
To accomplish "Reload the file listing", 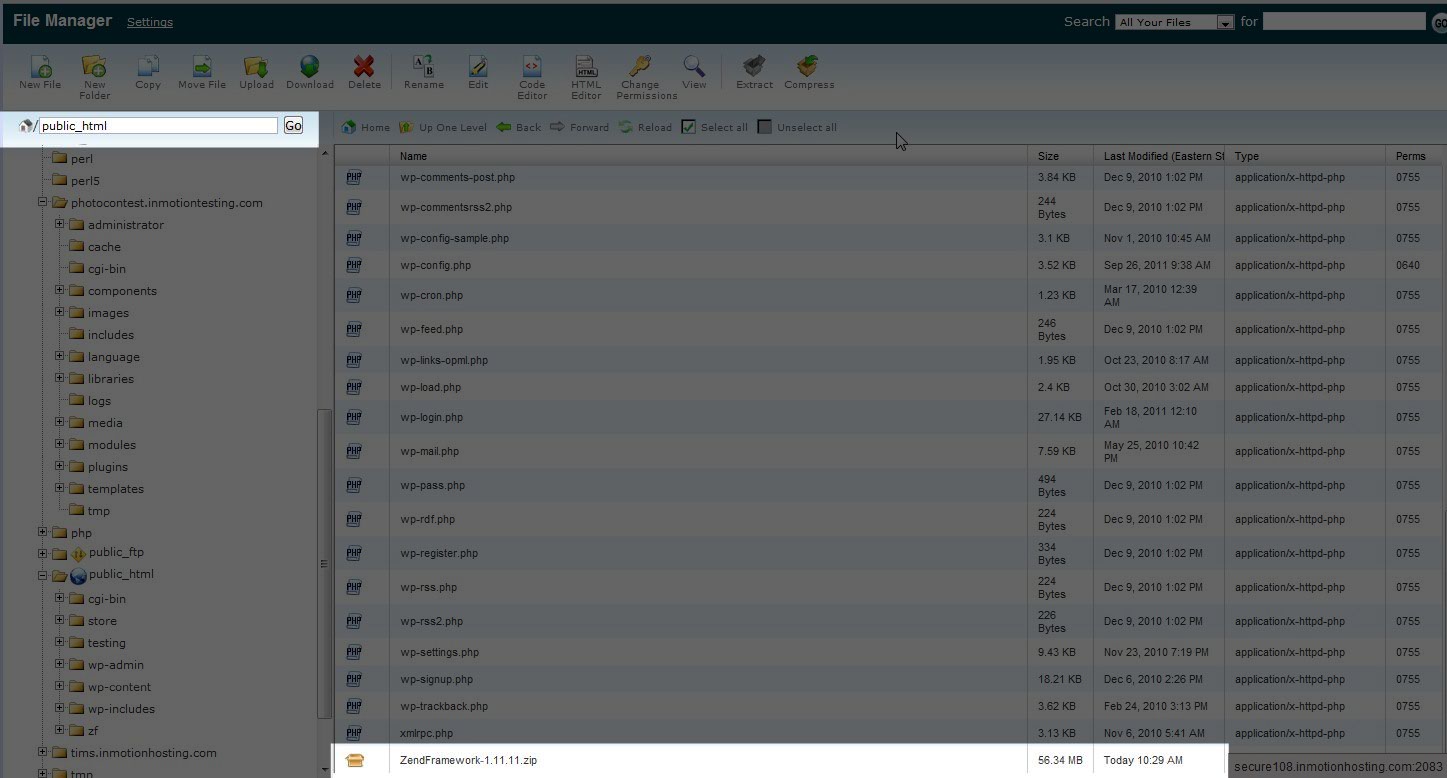I will coord(645,127).
